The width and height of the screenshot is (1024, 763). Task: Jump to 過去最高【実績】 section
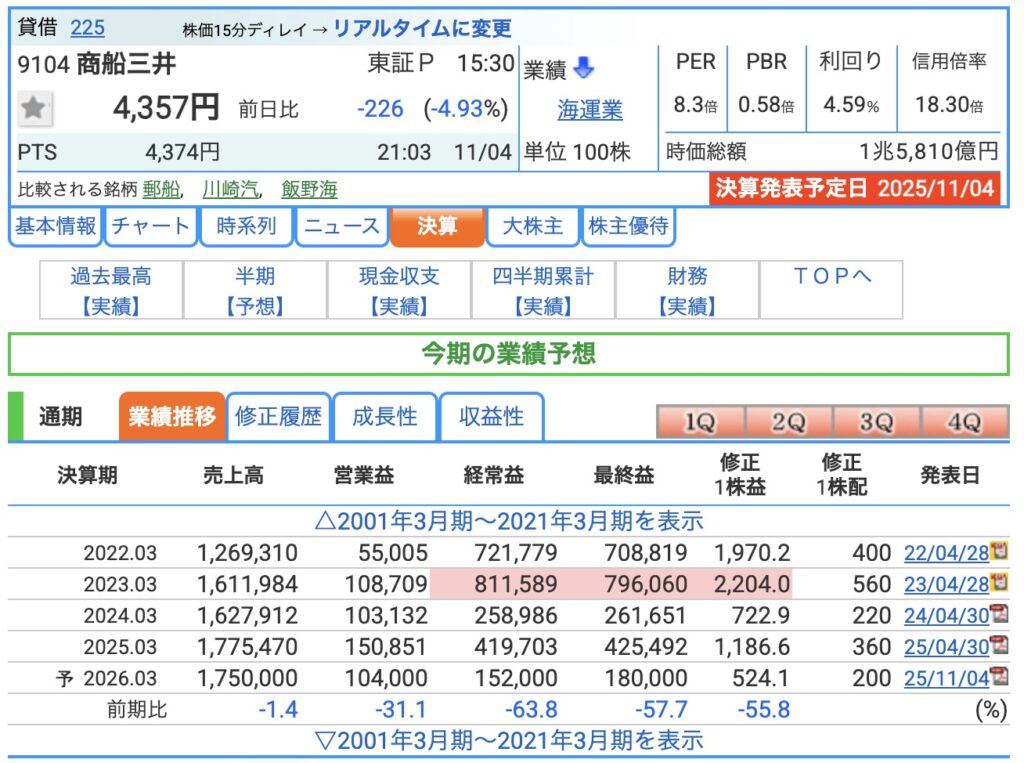[111, 291]
